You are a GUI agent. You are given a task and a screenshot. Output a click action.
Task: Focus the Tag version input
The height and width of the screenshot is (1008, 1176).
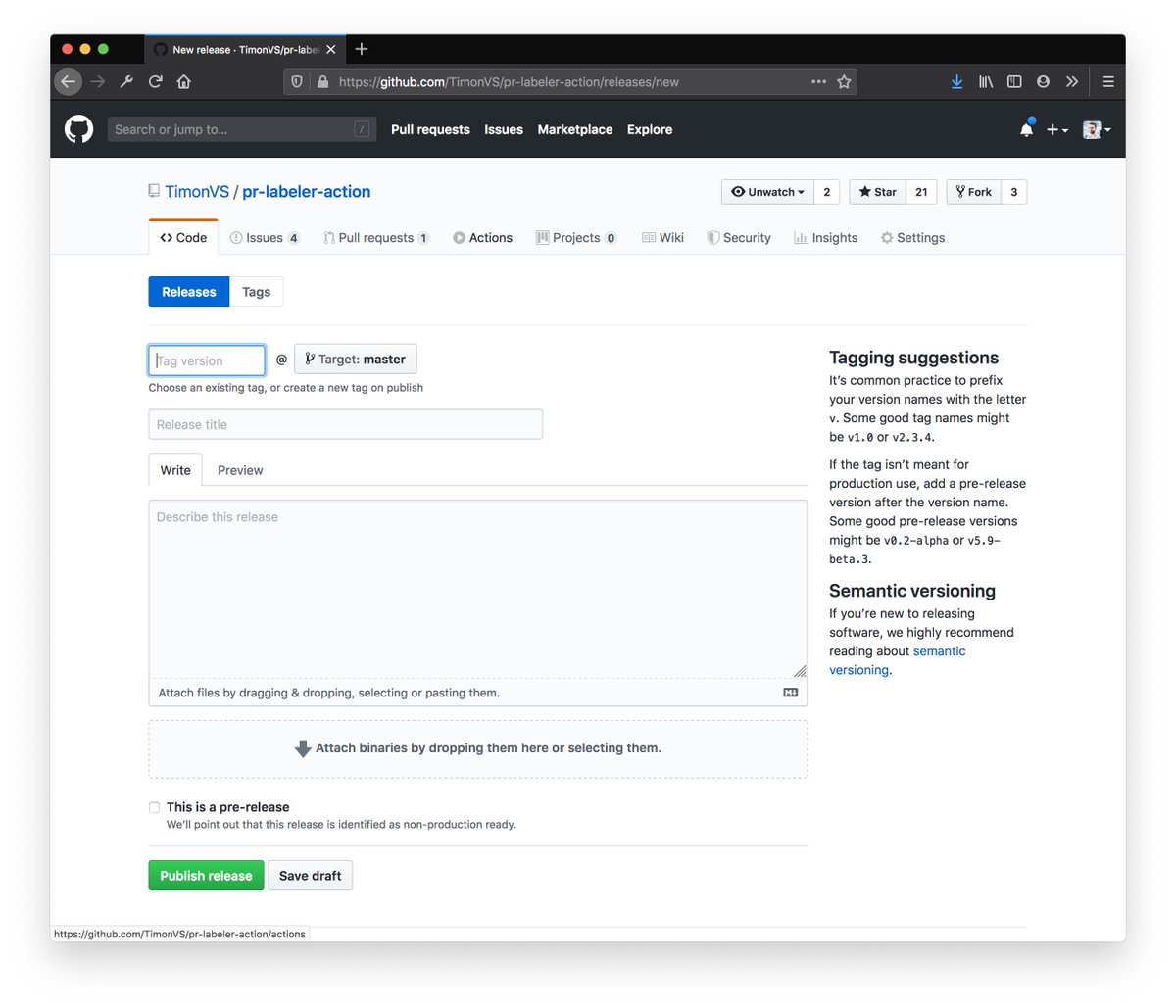[x=207, y=360]
